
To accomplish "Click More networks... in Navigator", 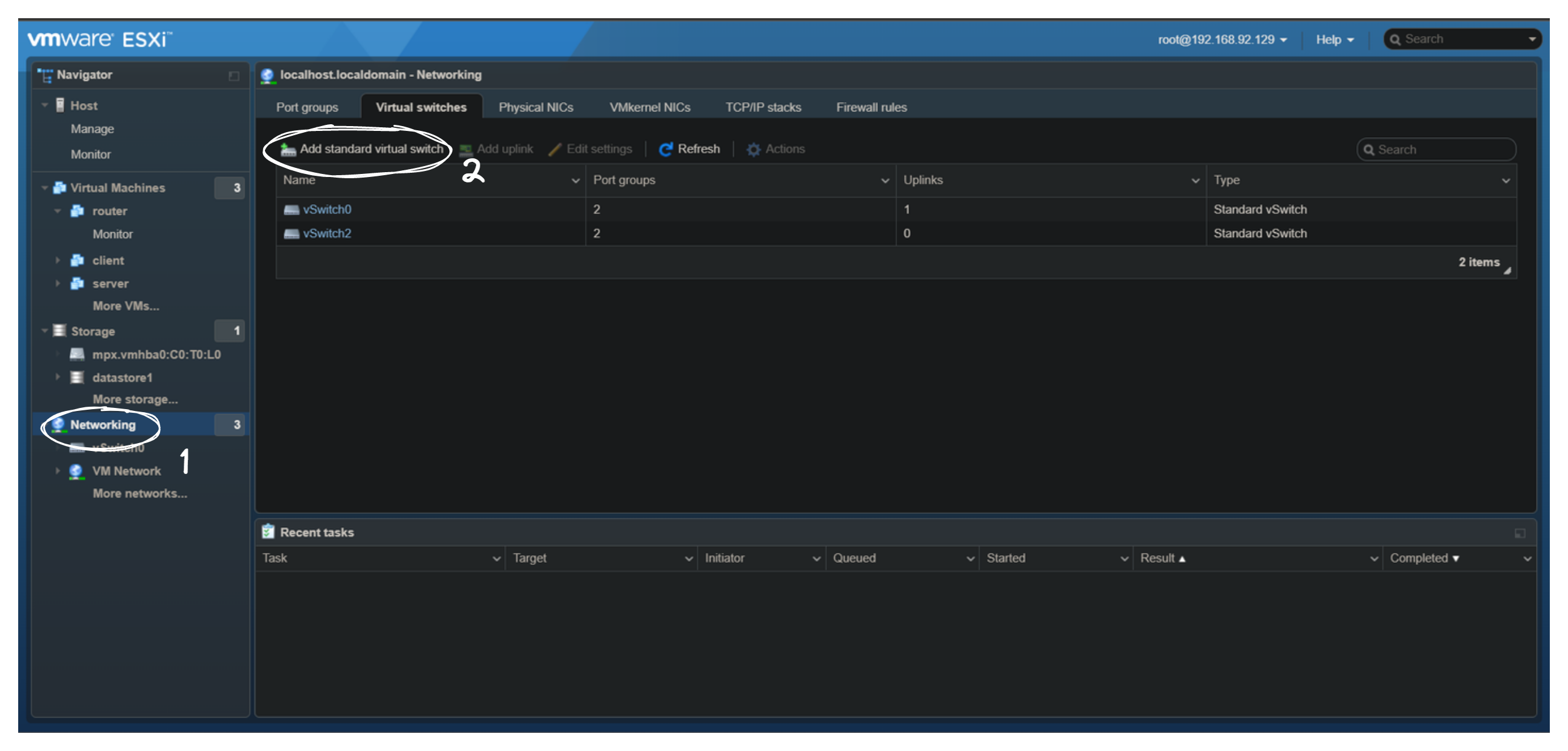I will coord(140,493).
